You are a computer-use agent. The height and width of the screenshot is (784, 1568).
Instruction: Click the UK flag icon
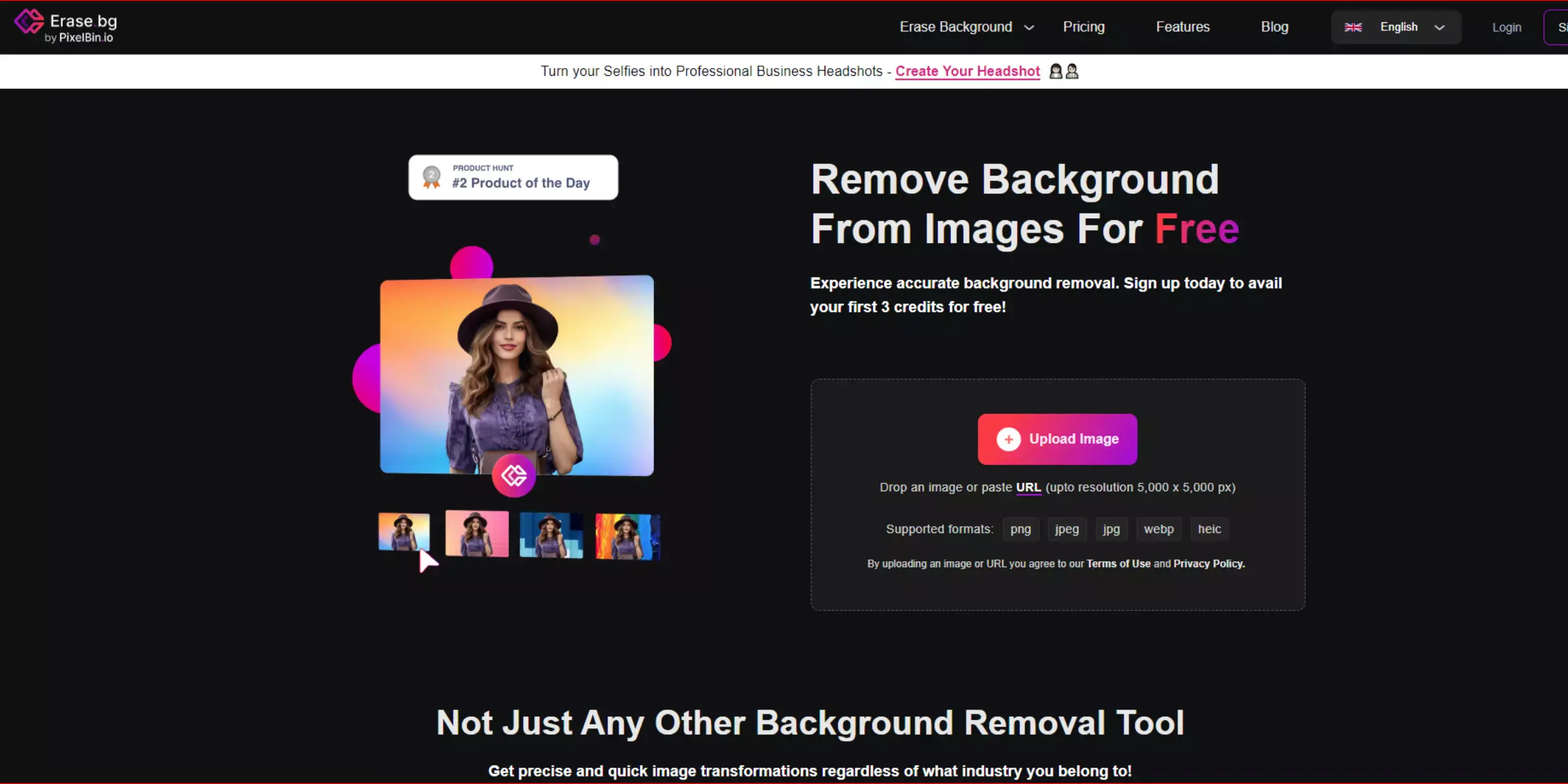1353,27
